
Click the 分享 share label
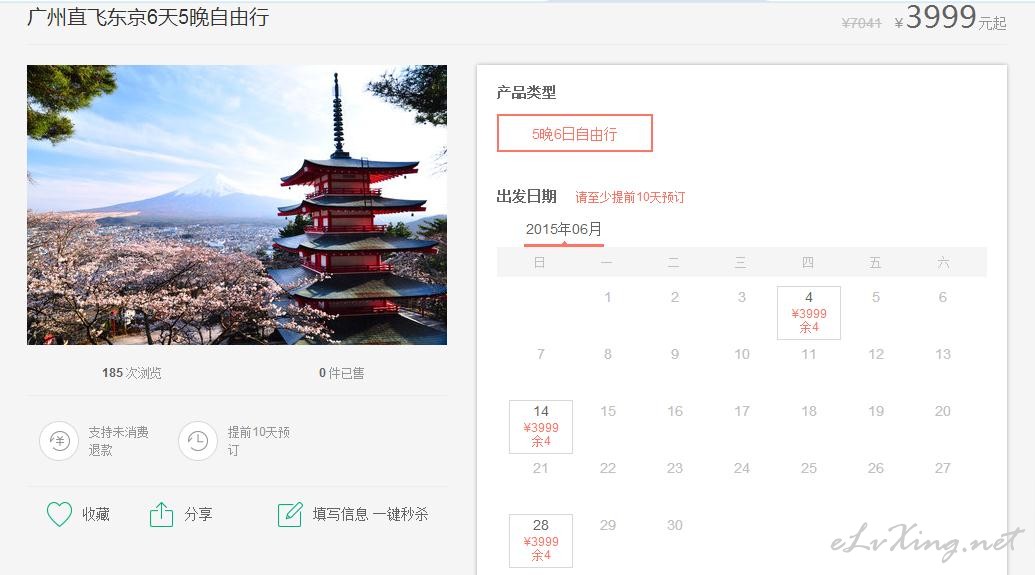point(198,514)
